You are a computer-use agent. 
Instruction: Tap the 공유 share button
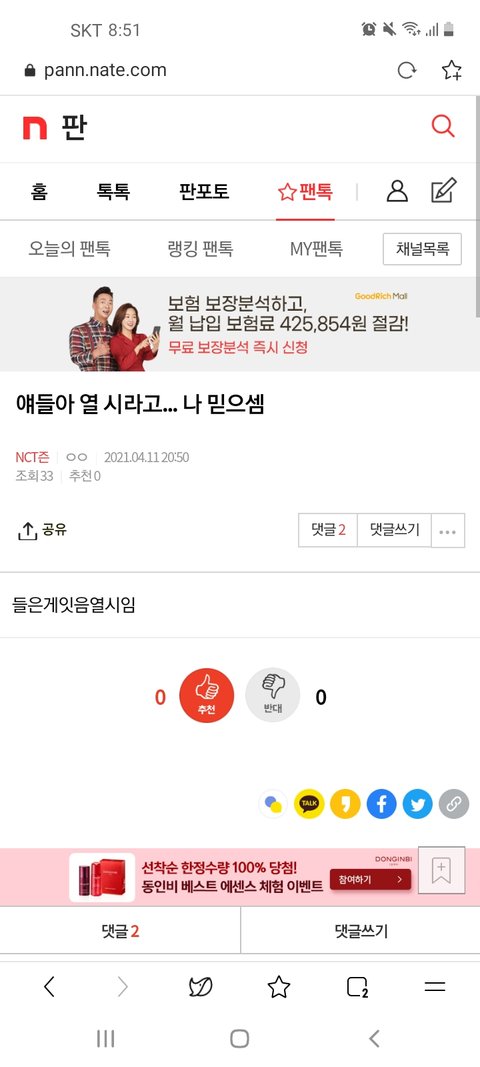pyautogui.click(x=42, y=531)
